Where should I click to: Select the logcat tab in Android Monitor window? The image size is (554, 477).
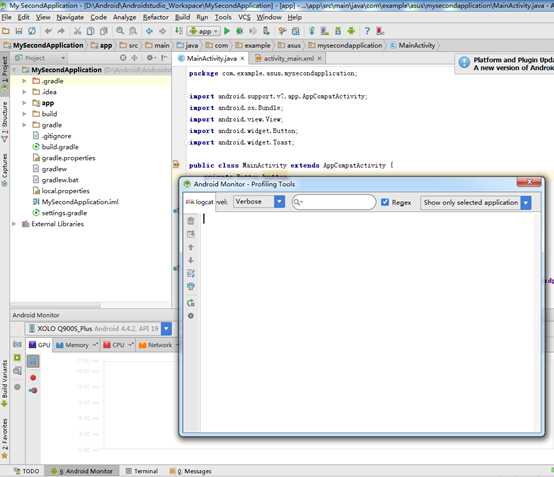(x=200, y=202)
